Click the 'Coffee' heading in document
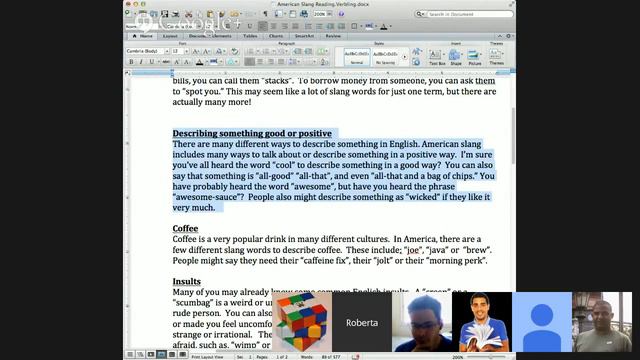 pyautogui.click(x=185, y=229)
